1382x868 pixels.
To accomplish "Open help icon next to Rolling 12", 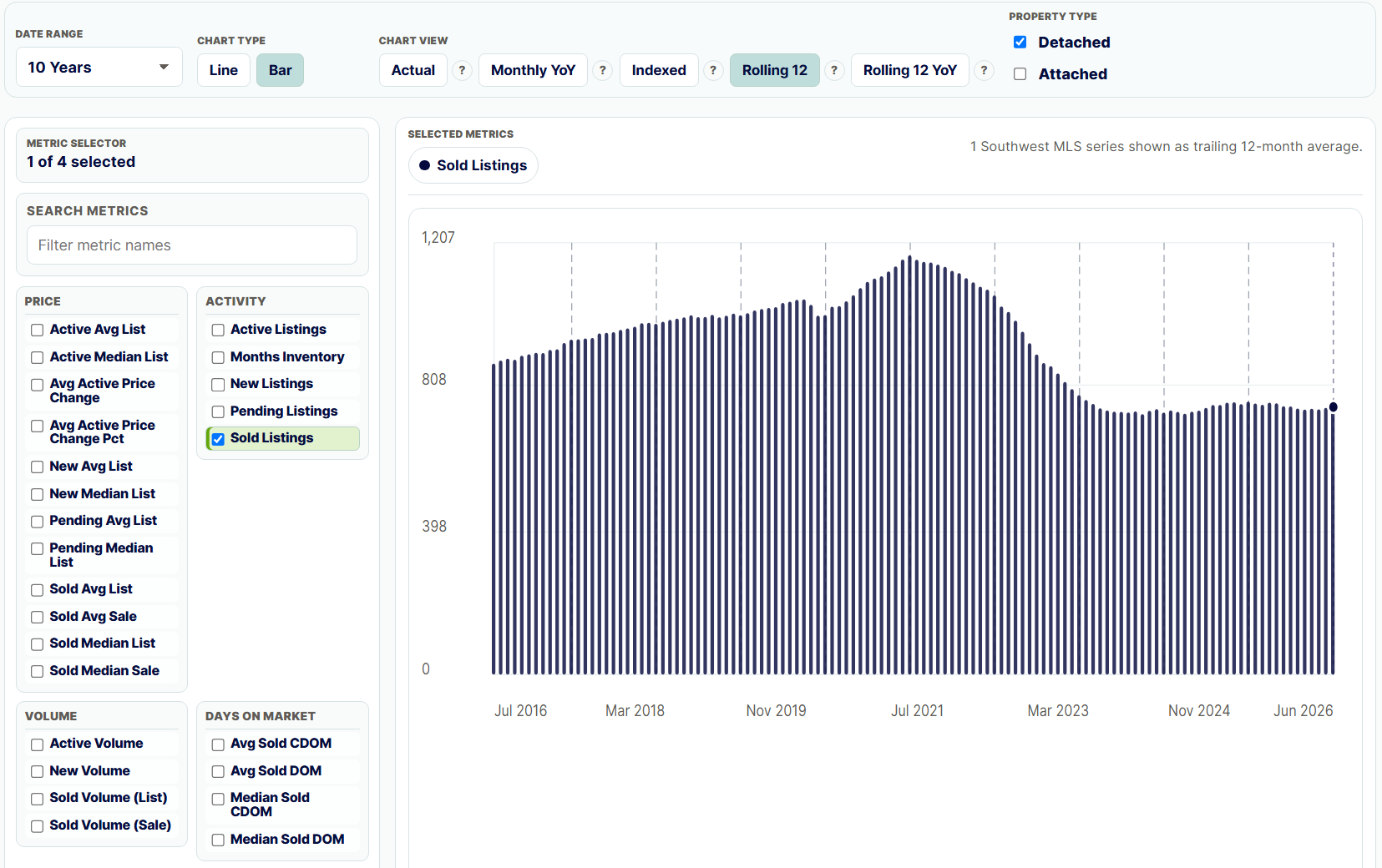I will [833, 71].
